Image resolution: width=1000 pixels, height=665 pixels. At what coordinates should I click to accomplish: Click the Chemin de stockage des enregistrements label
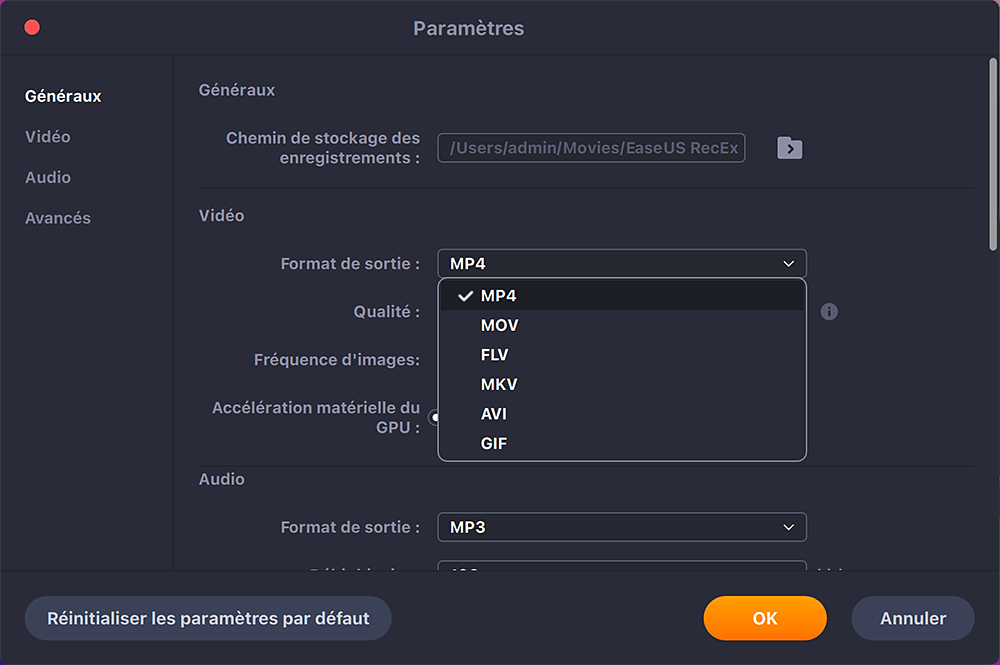(x=323, y=148)
